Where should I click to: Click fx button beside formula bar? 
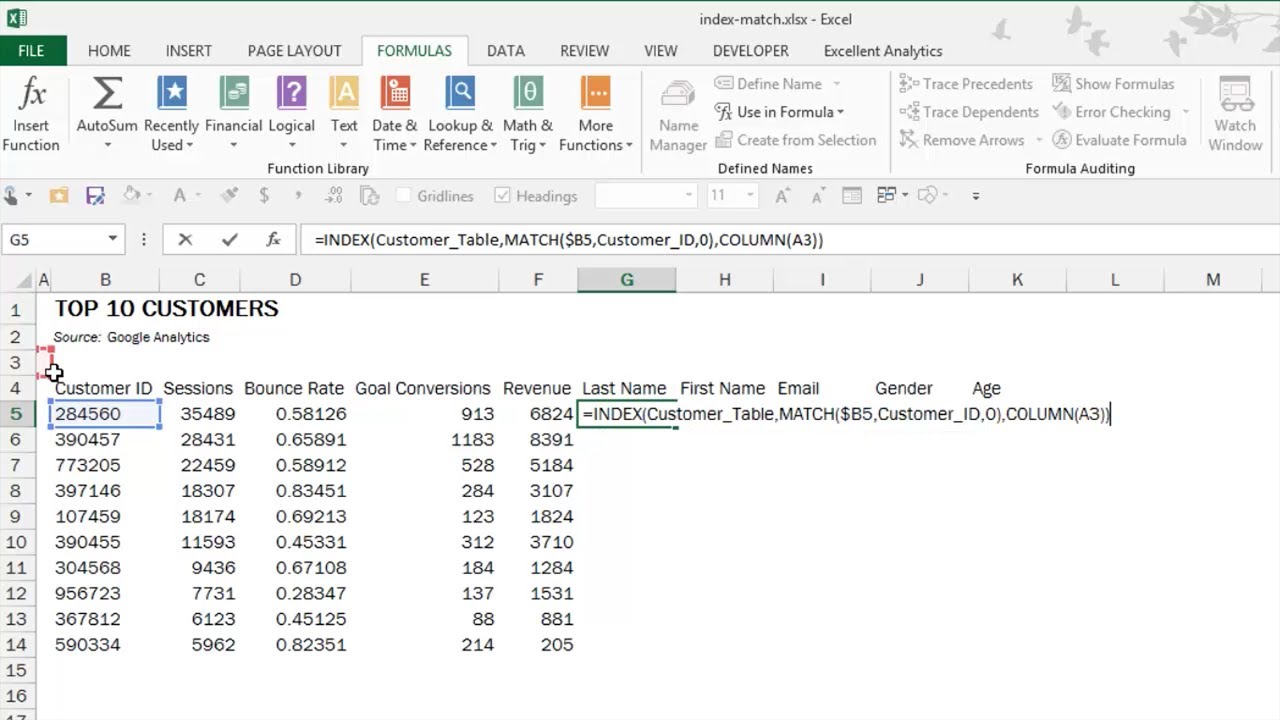[x=273, y=240]
